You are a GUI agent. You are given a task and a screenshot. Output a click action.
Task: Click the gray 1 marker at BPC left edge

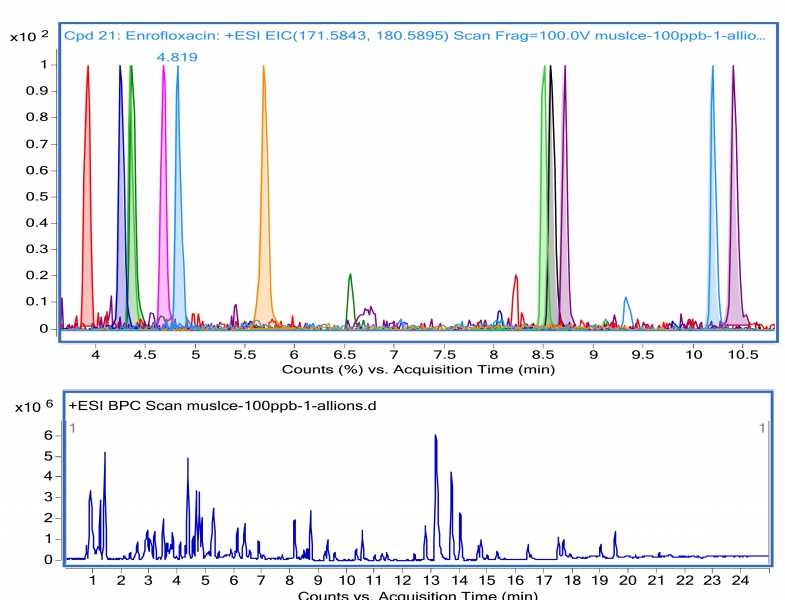[72, 428]
